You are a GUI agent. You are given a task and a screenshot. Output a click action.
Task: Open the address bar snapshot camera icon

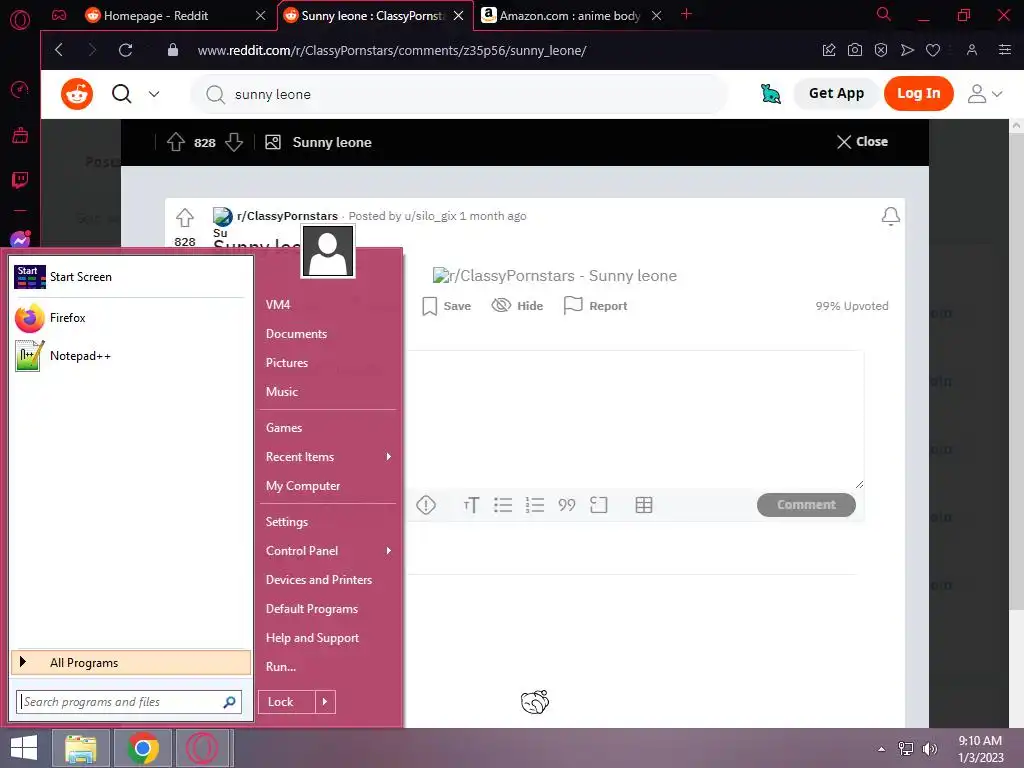coord(854,50)
